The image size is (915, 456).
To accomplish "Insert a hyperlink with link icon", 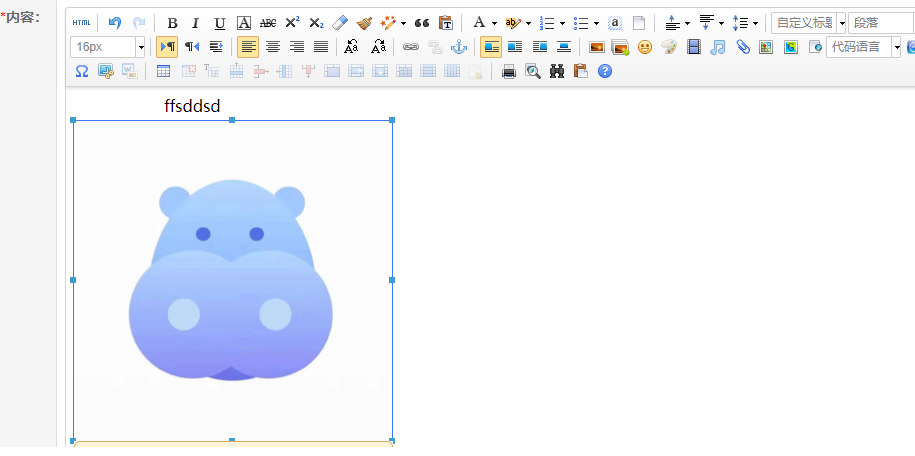I will pyautogui.click(x=411, y=47).
